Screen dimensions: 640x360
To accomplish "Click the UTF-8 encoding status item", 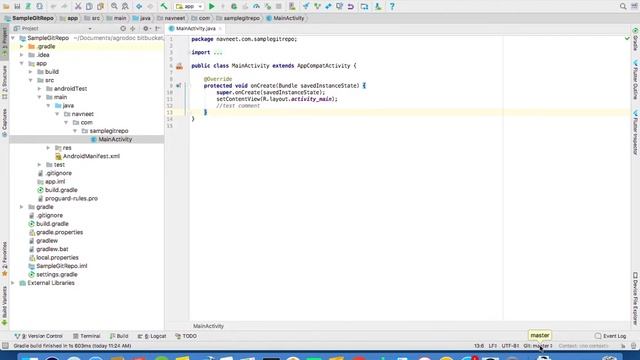I will click(510, 346).
